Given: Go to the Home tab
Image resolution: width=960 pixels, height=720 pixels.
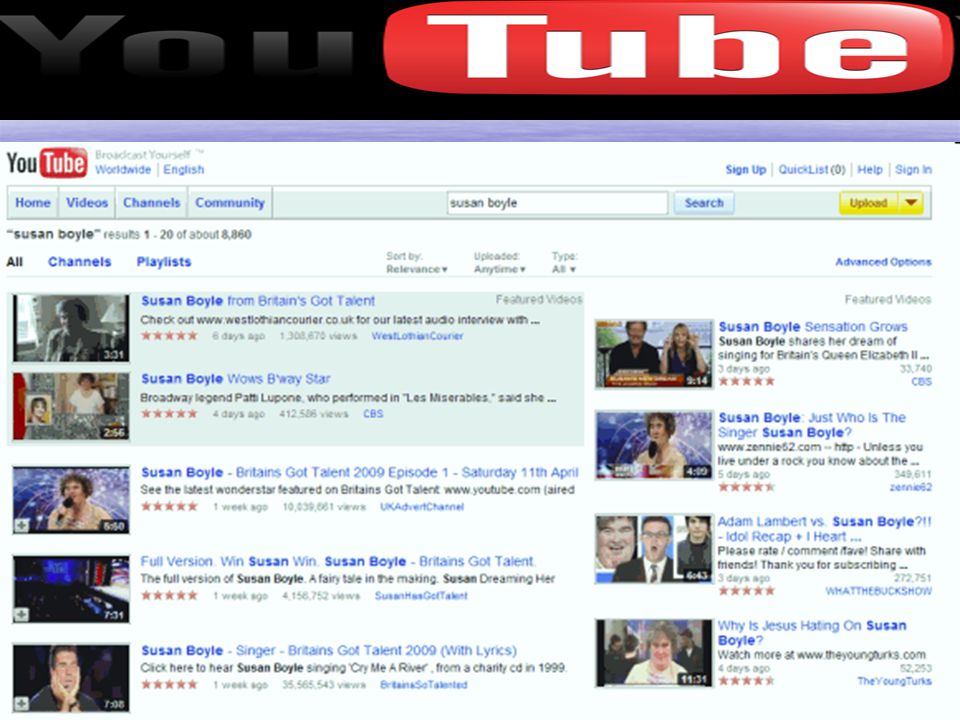Looking at the screenshot, I should point(32,203).
